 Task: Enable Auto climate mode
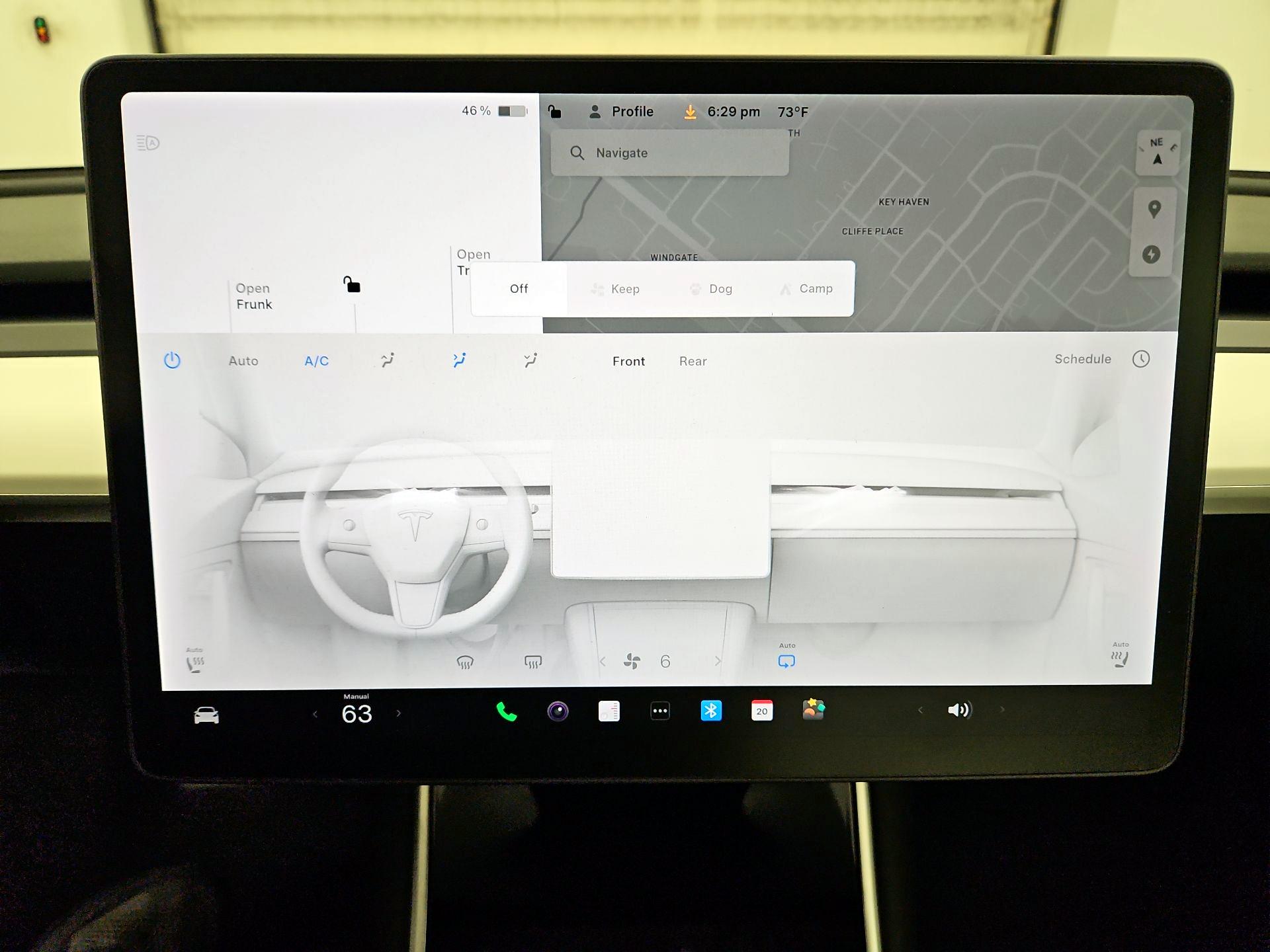(x=243, y=361)
